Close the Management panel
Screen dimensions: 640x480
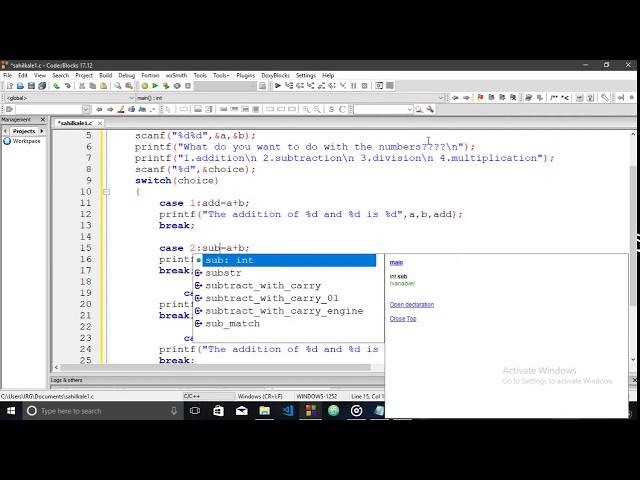42,120
